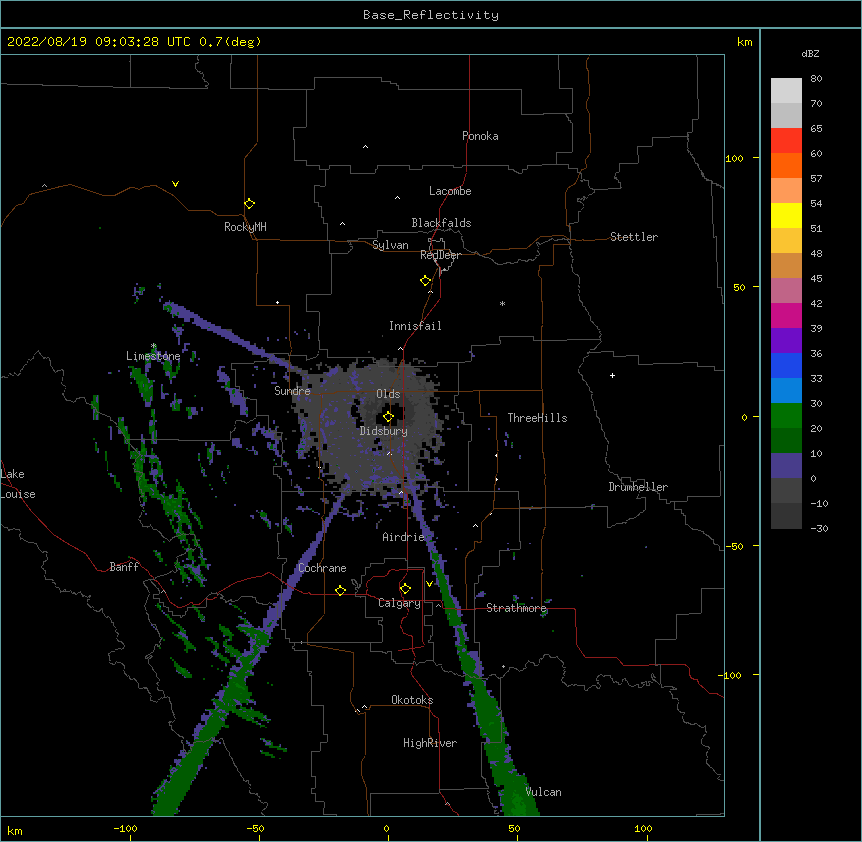
Task: Click the Sundre label
Action: coord(292,391)
